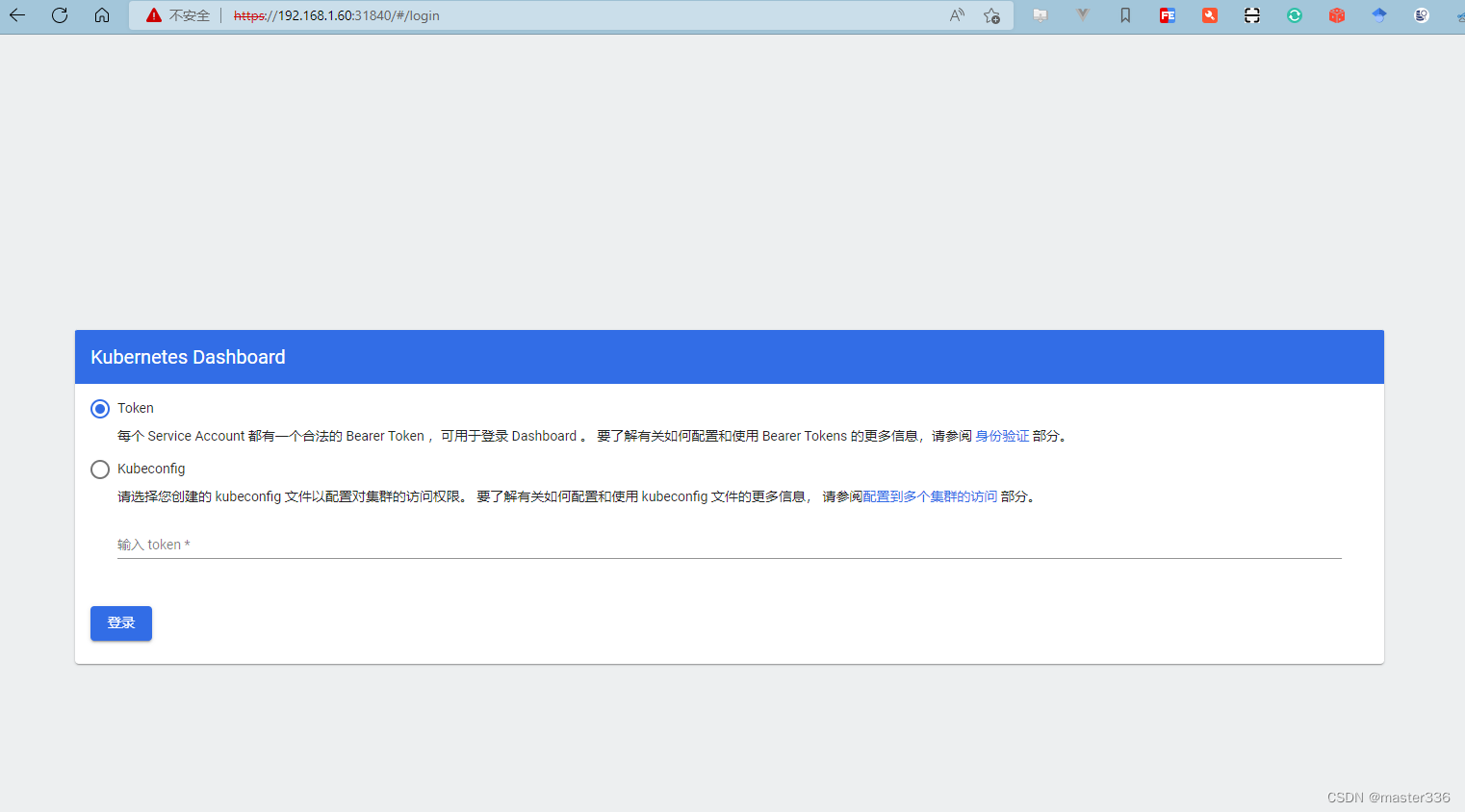This screenshot has width=1465, height=812.
Task: Open the green circular sync extension icon
Action: tap(1295, 15)
